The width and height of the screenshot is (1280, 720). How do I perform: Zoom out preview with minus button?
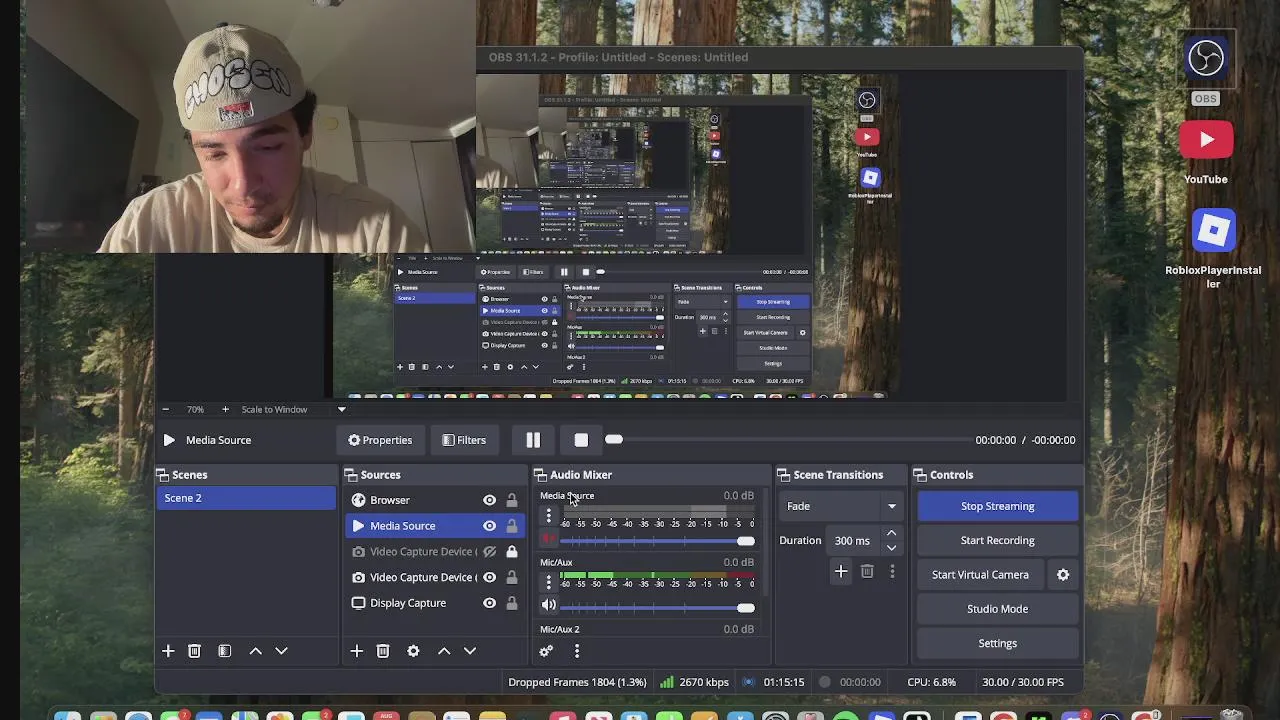point(165,409)
